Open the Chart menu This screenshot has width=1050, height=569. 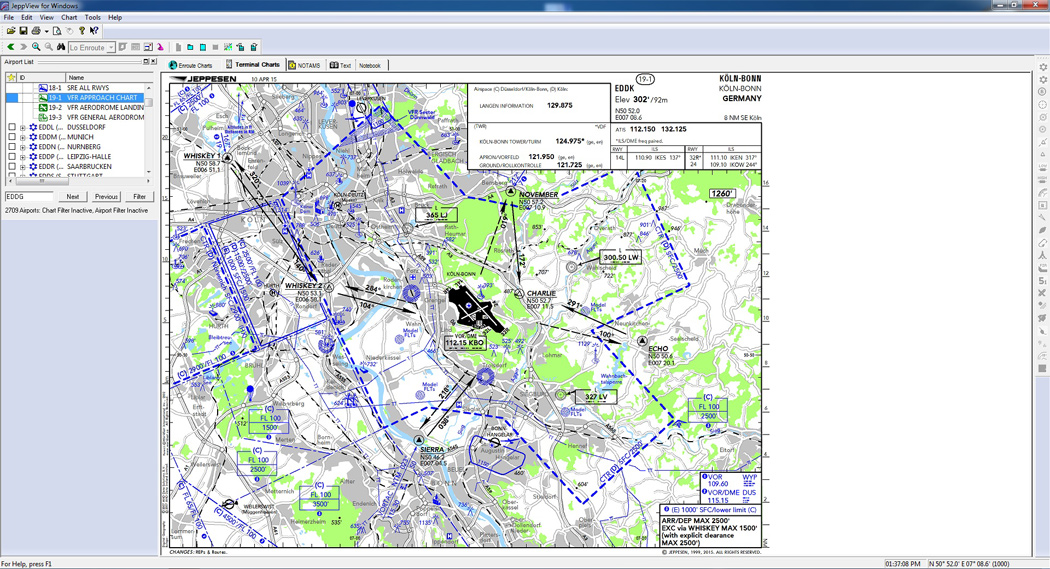[x=69, y=17]
